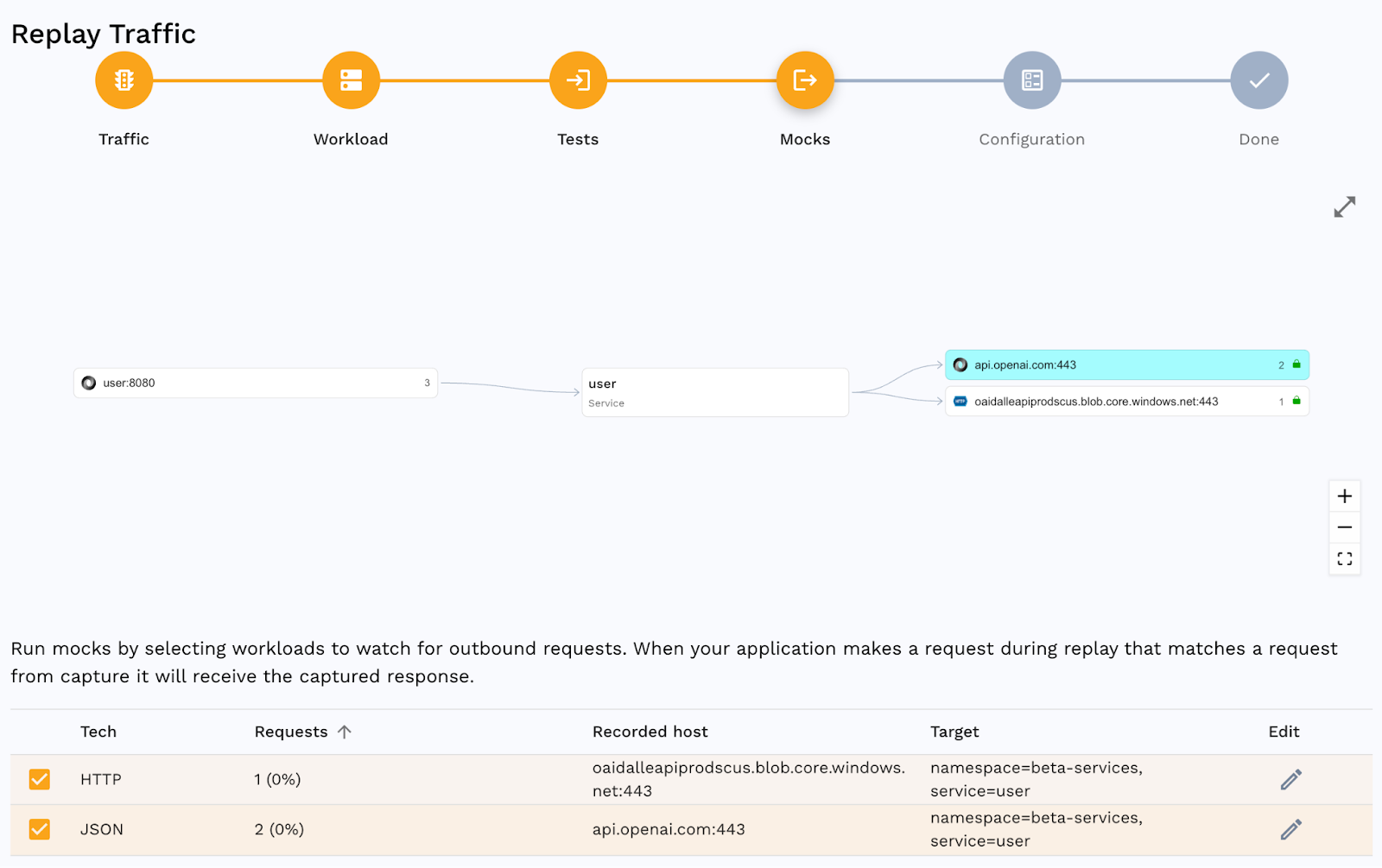Click the '1 (0%)' requests value
Screen dimensions: 1382x868
tap(277, 780)
